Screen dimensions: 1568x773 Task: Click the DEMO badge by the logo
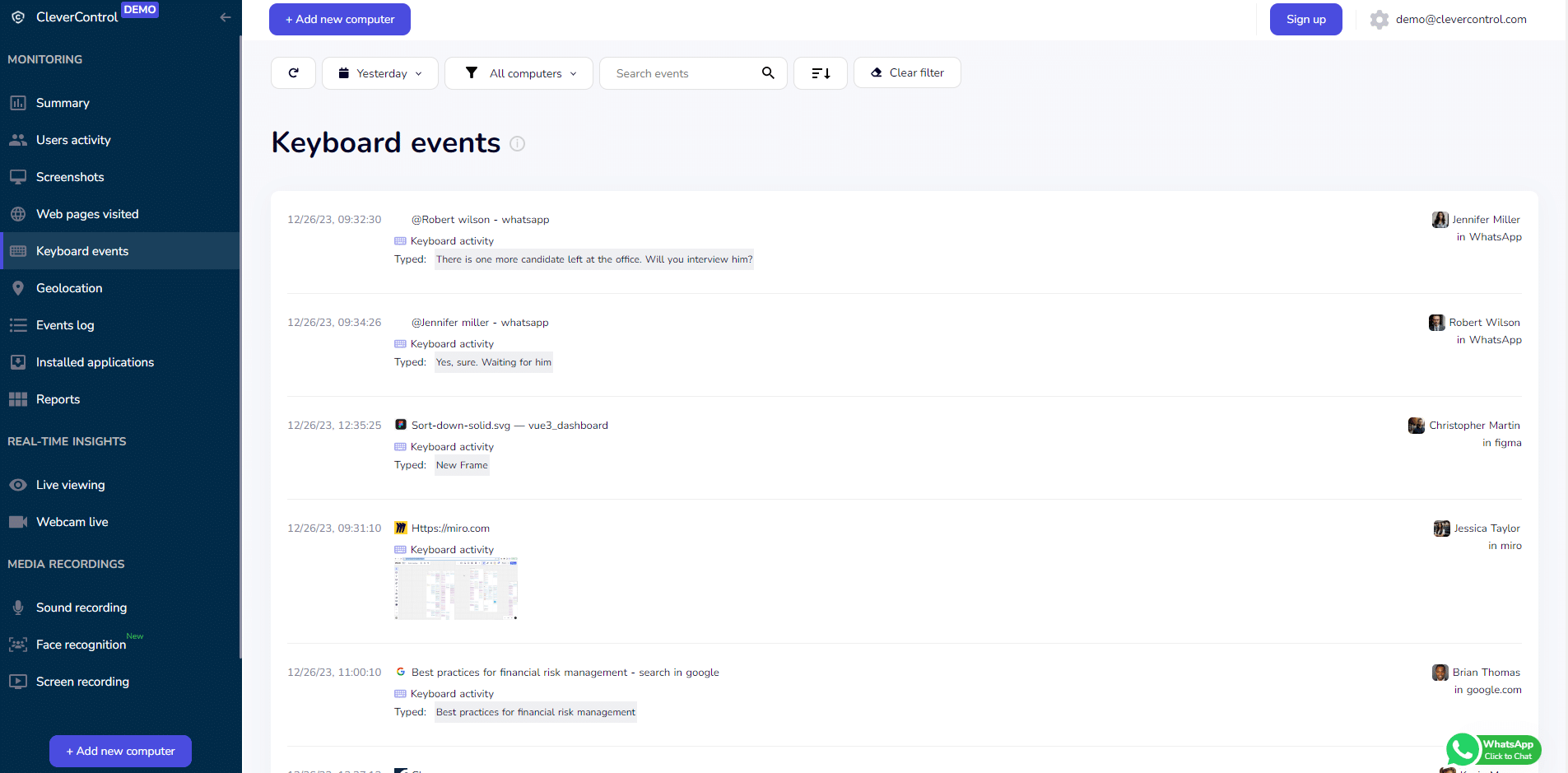pyautogui.click(x=140, y=10)
